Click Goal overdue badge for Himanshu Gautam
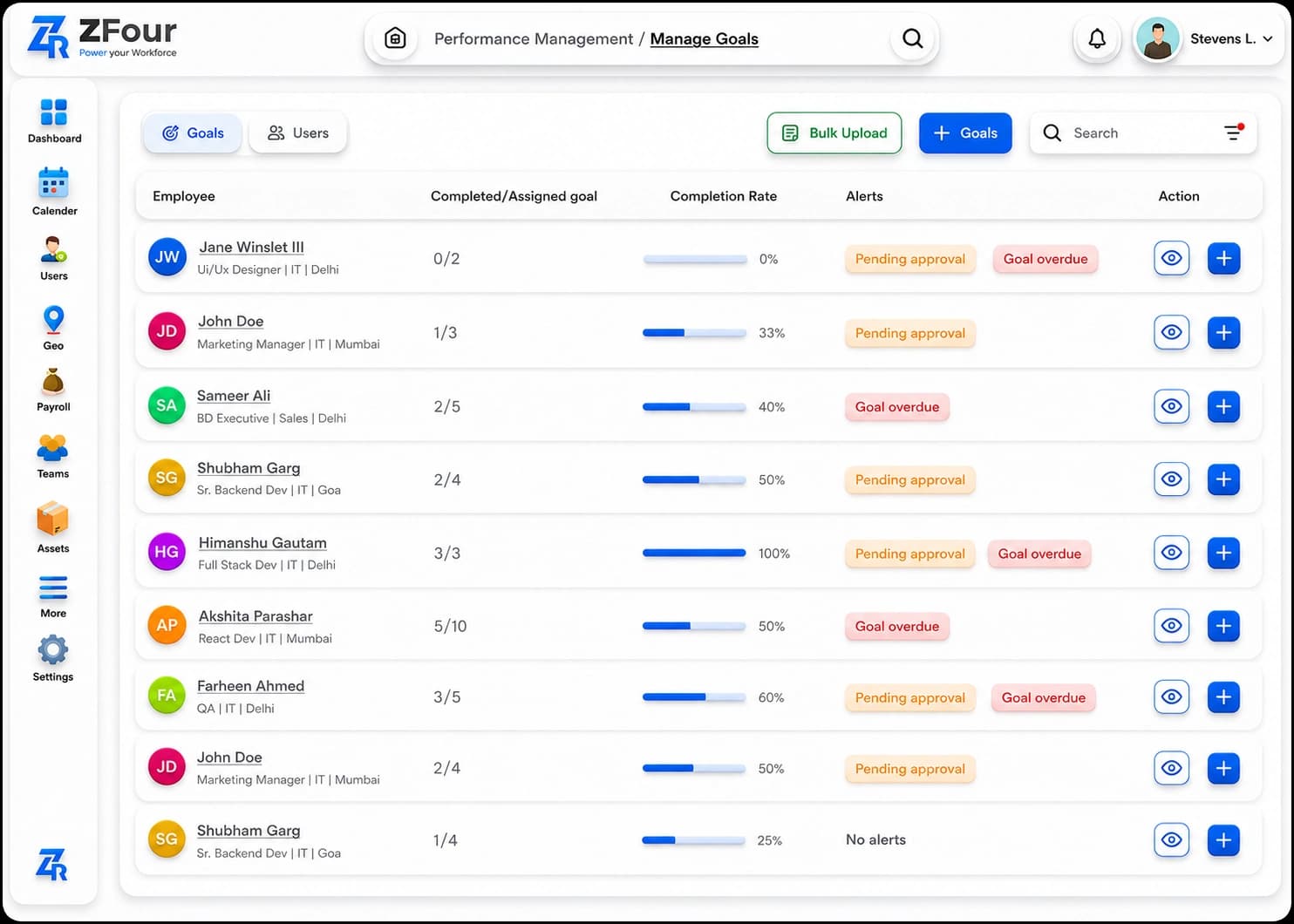Viewport: 1294px width, 924px height. tap(1039, 554)
